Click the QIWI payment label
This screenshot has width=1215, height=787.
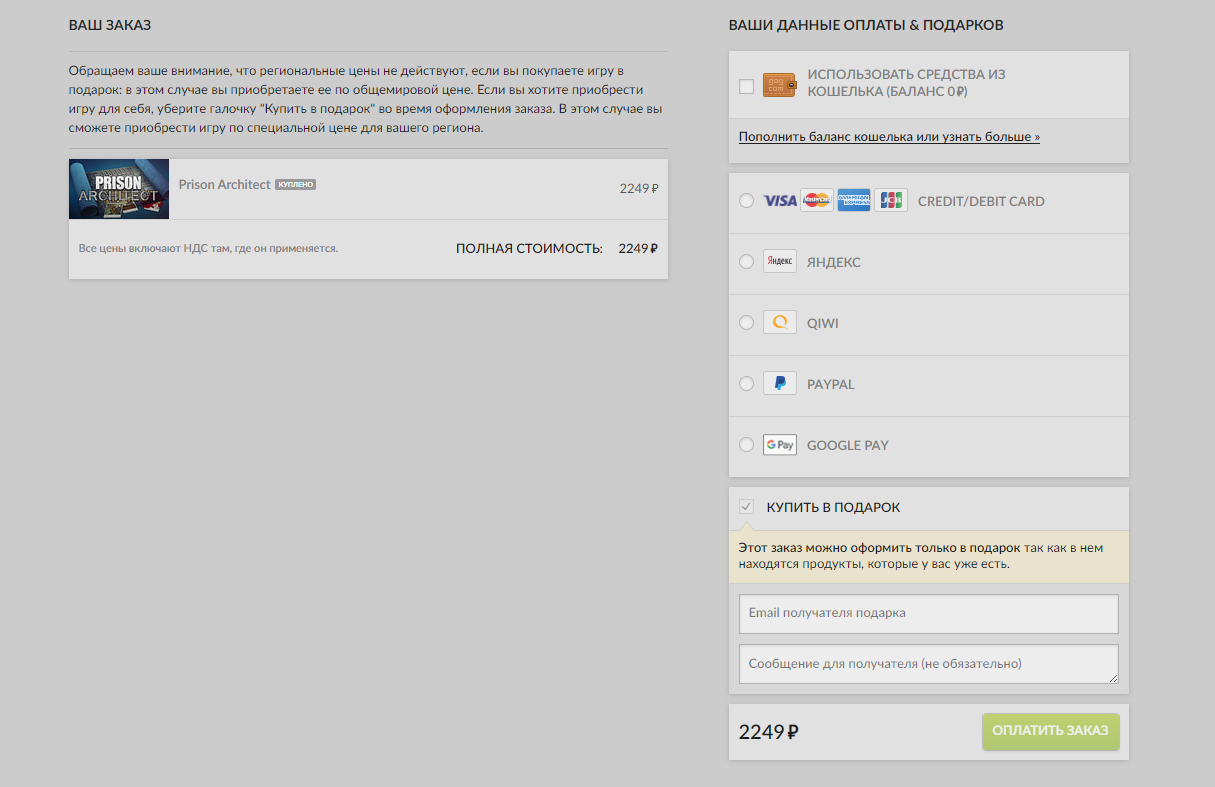click(x=823, y=324)
